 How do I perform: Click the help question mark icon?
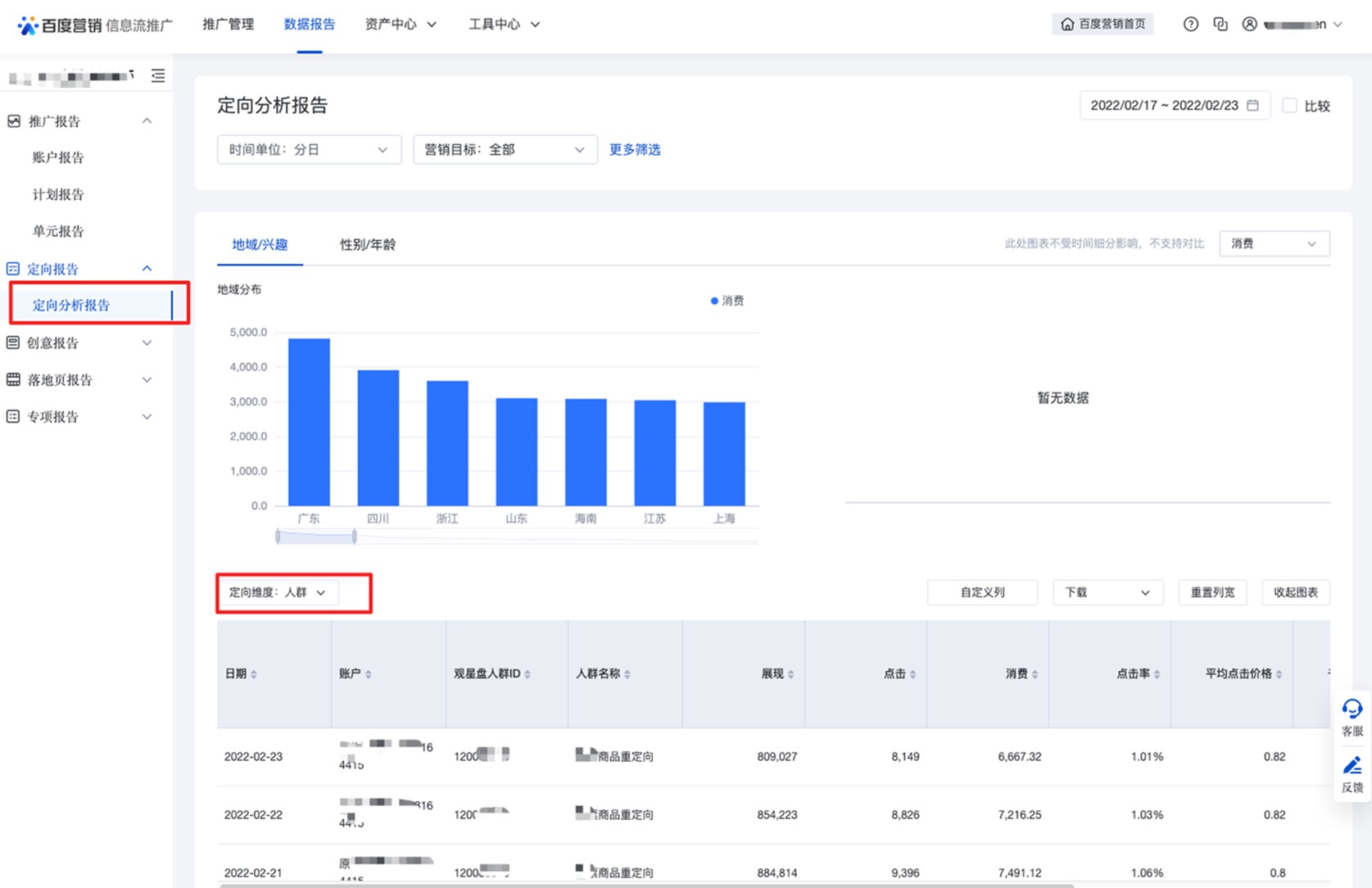pyautogui.click(x=1190, y=25)
